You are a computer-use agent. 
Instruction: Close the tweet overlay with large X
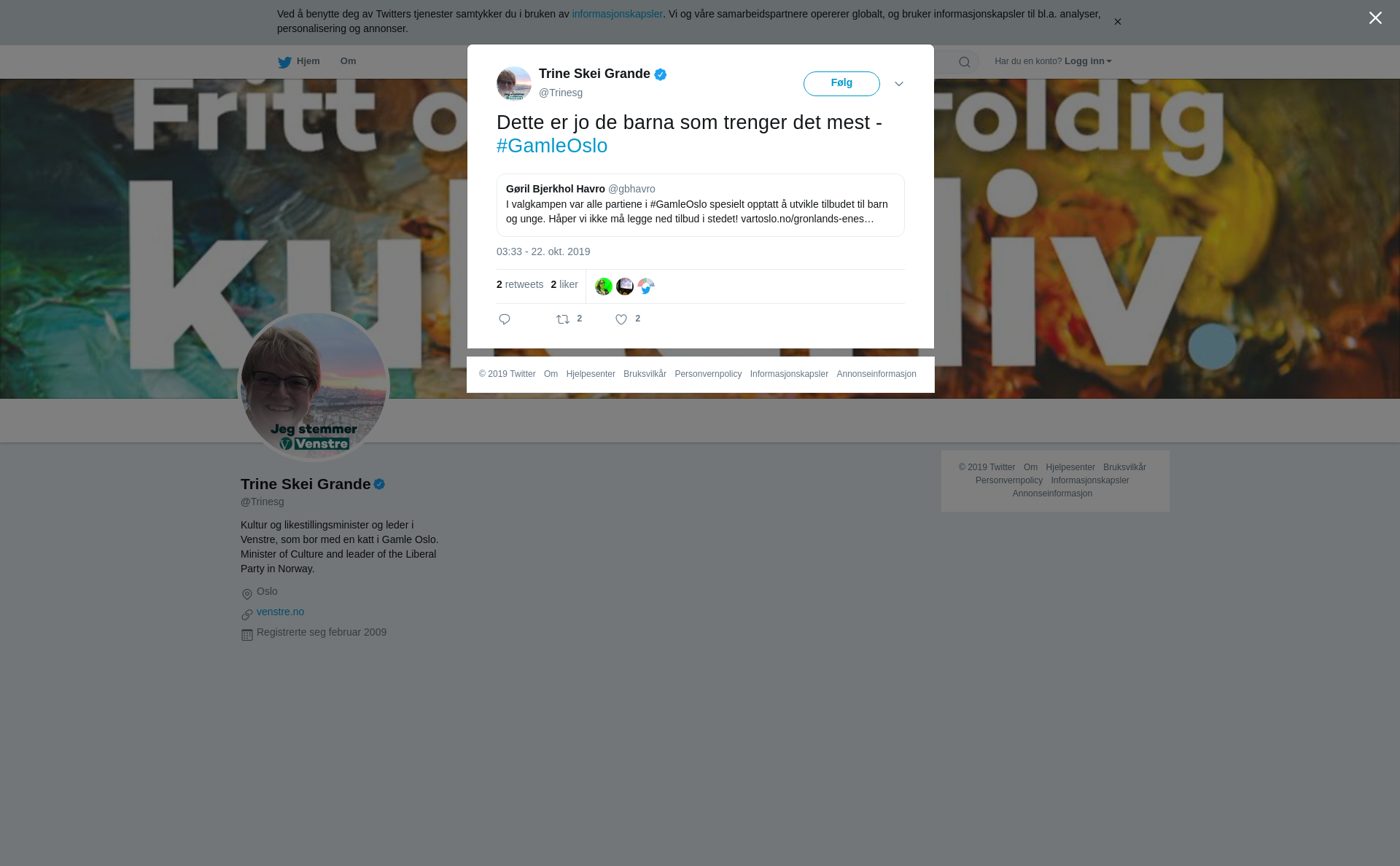click(x=1375, y=18)
